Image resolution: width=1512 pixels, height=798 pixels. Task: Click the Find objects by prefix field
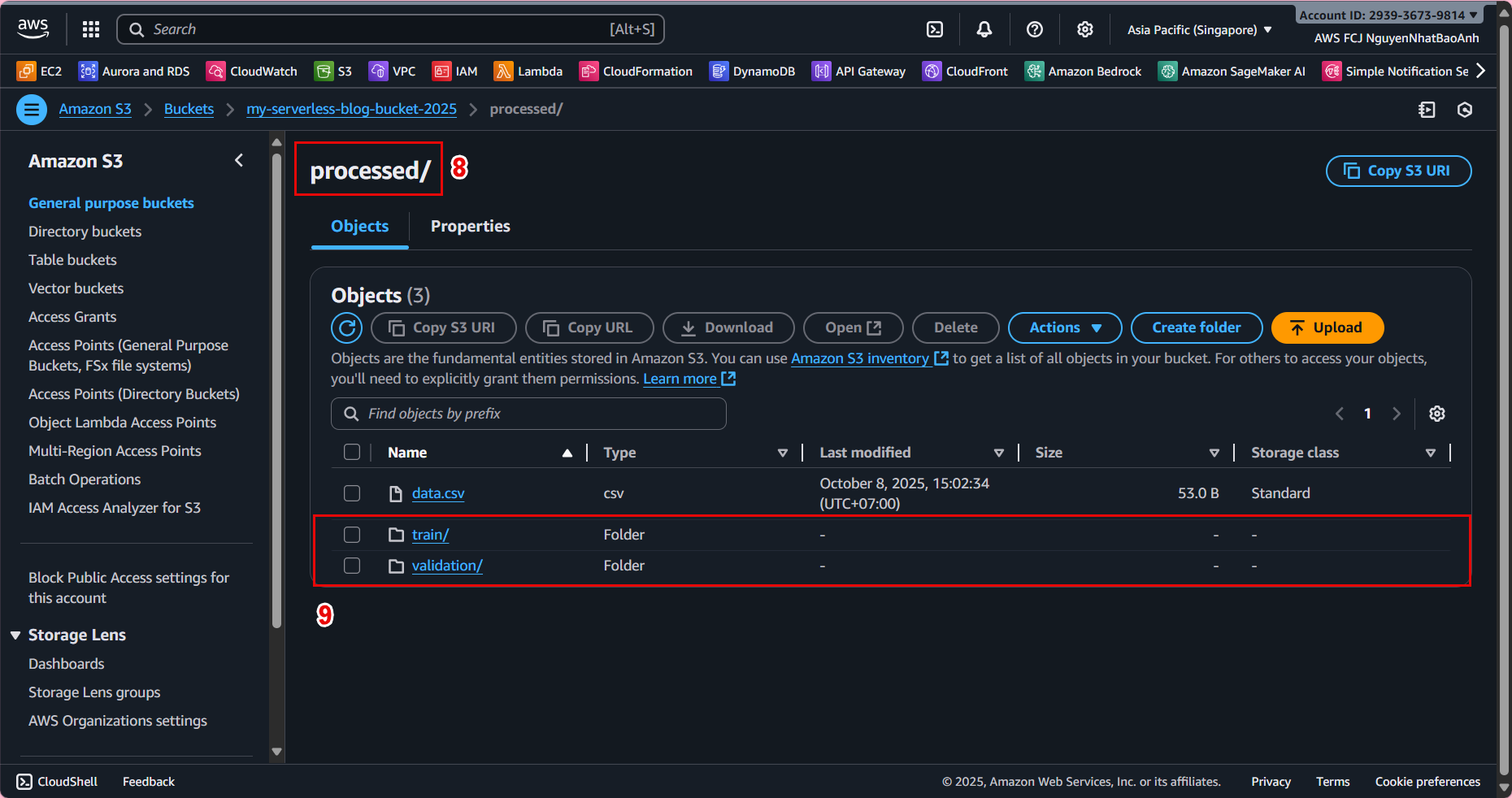[x=528, y=414]
